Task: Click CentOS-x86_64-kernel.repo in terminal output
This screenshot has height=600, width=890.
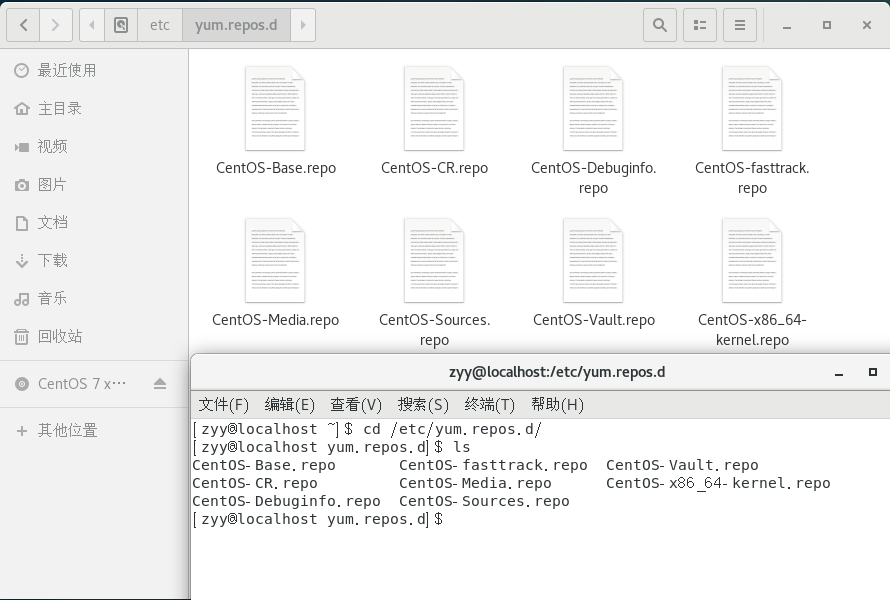Action: click(x=718, y=484)
